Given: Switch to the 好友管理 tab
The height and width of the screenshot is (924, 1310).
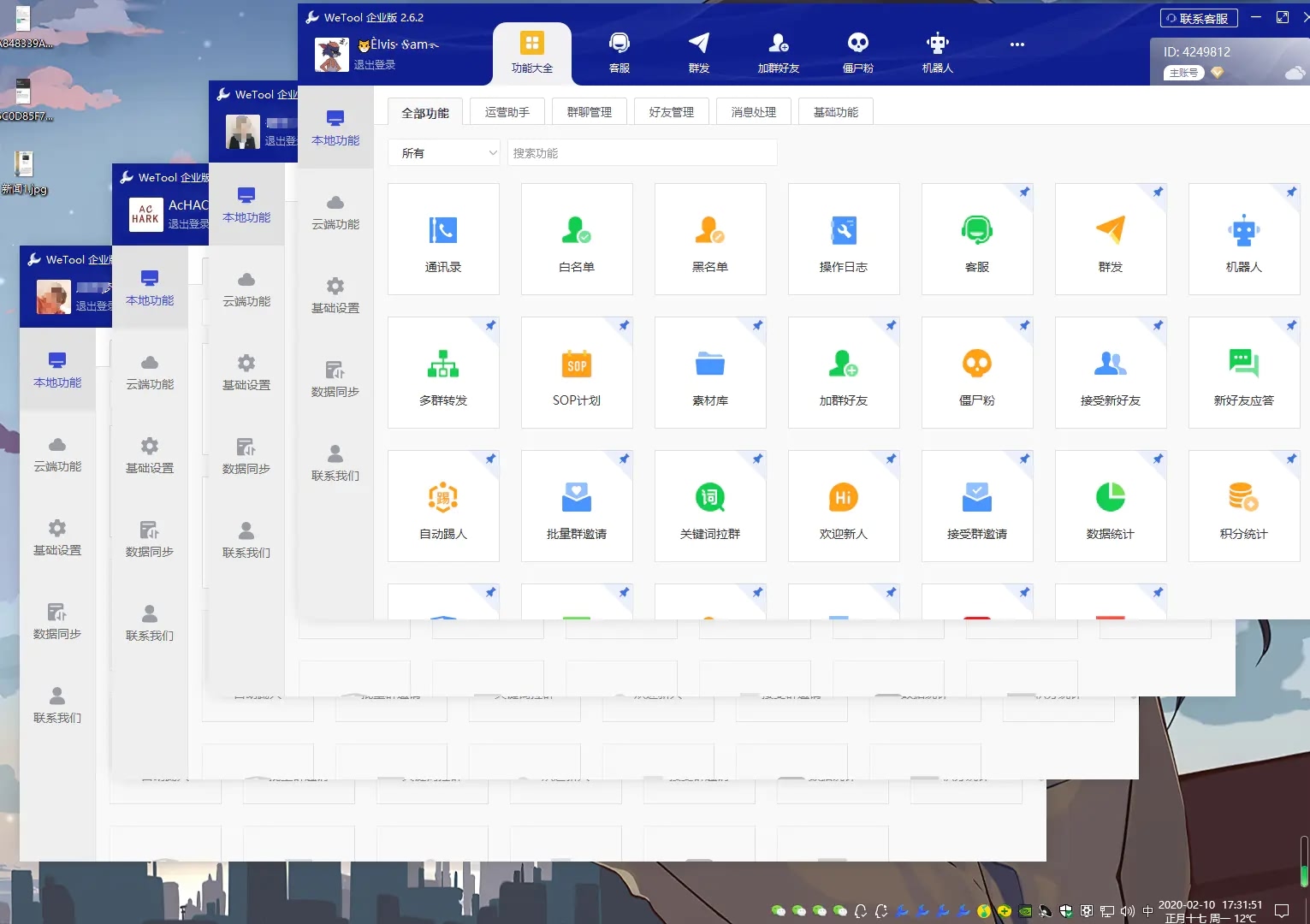Looking at the screenshot, I should tap(672, 112).
